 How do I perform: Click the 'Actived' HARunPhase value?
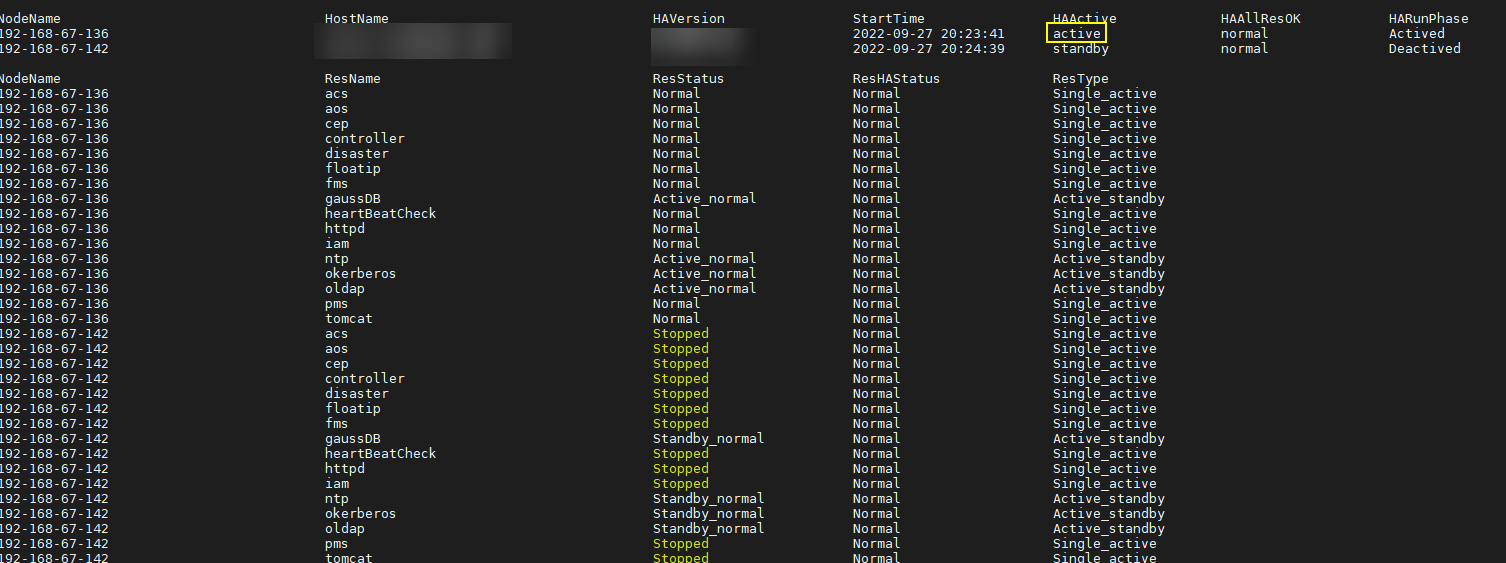pos(1416,34)
